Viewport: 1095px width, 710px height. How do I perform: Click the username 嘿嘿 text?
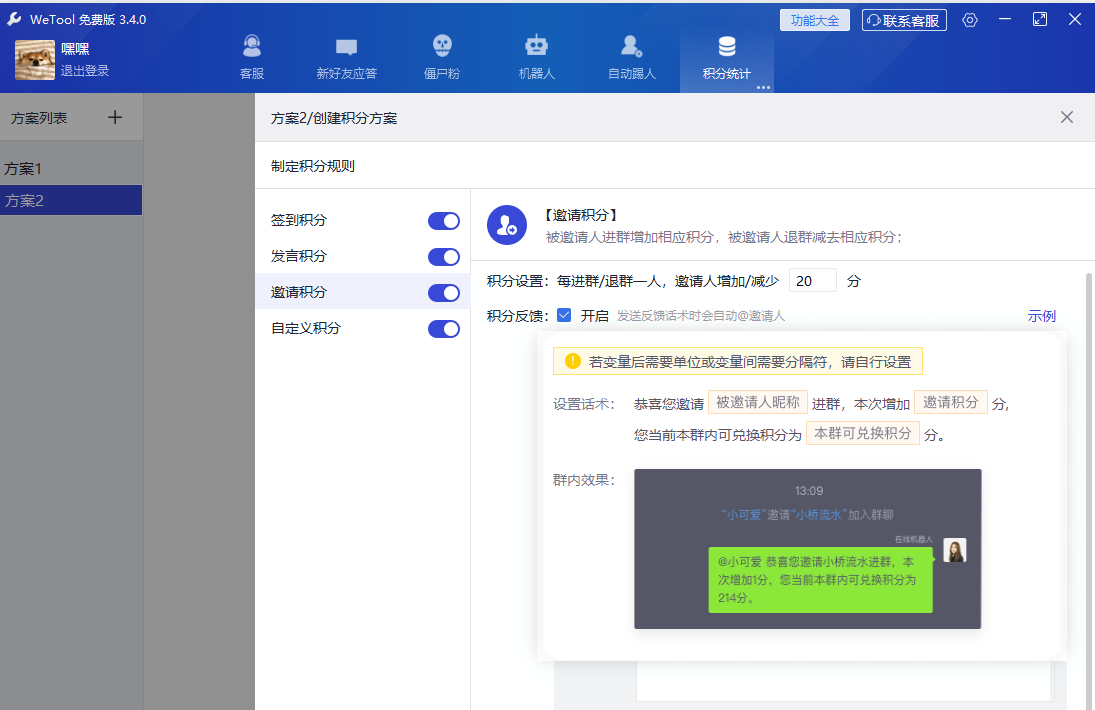point(75,49)
